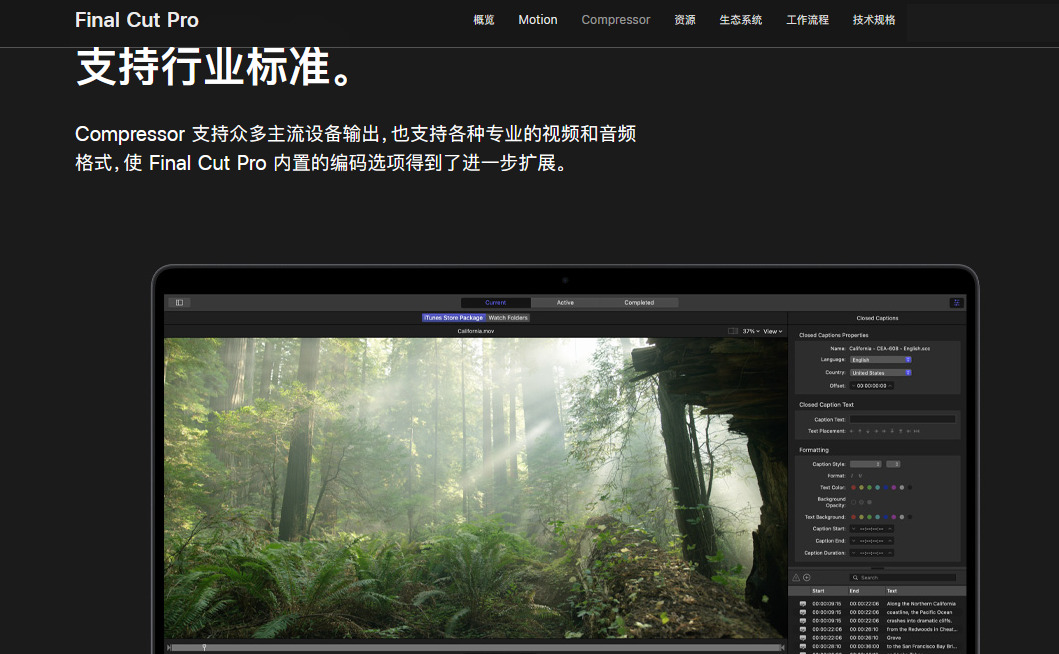Open the 37% zoom dropdown
The width and height of the screenshot is (1059, 654).
[751, 331]
